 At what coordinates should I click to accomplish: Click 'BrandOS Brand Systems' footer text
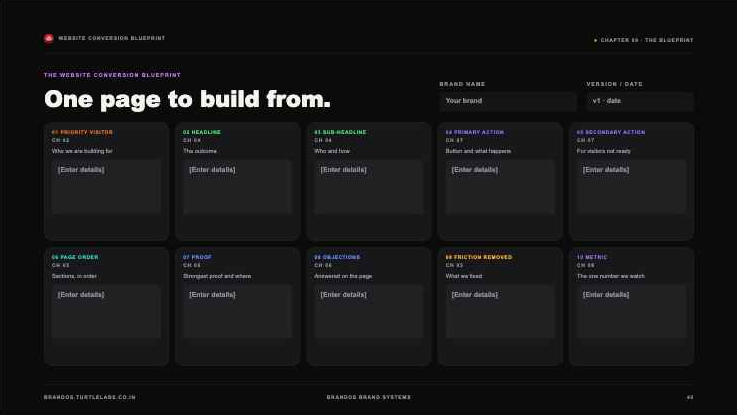coord(368,398)
